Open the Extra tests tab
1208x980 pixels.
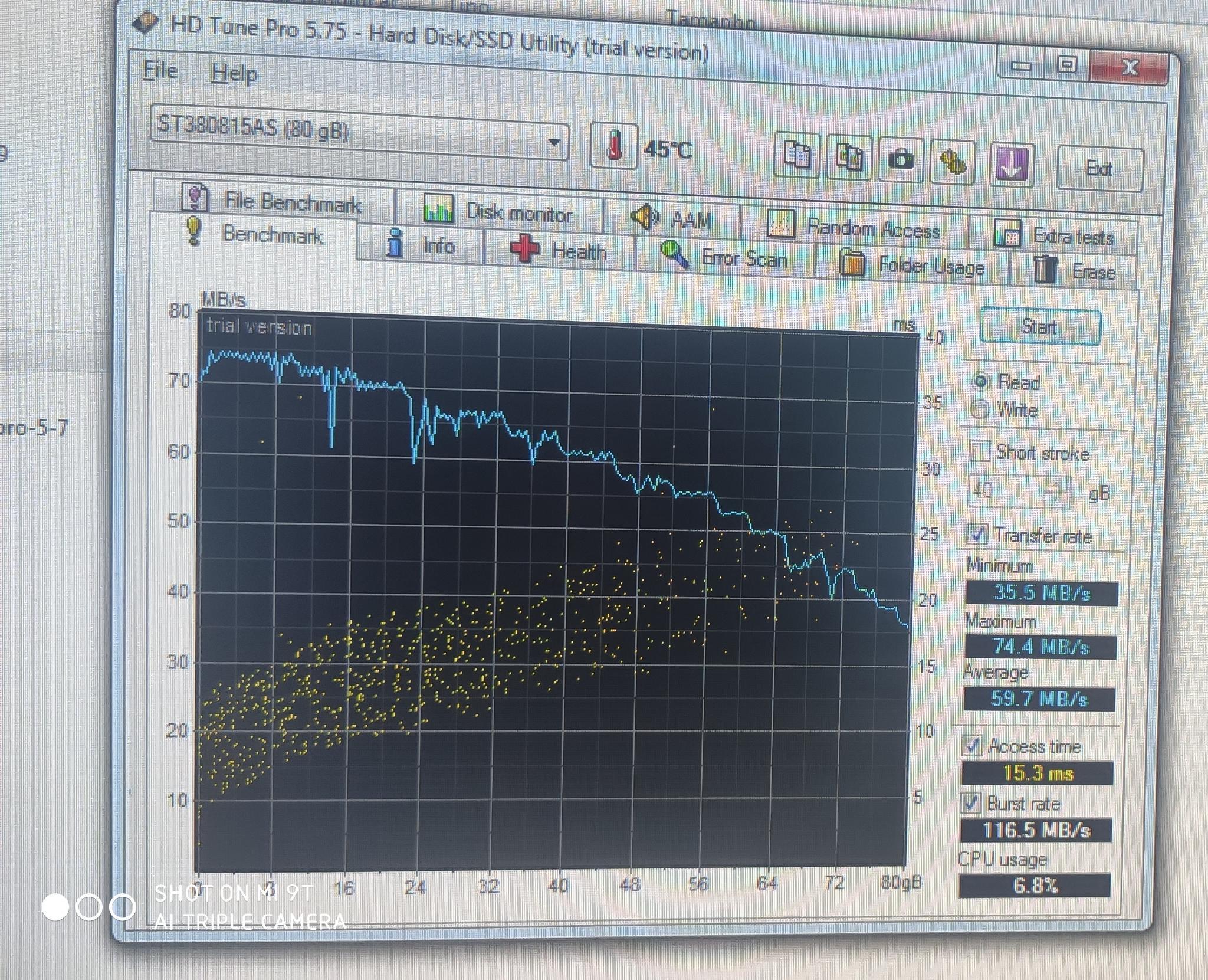point(1053,235)
